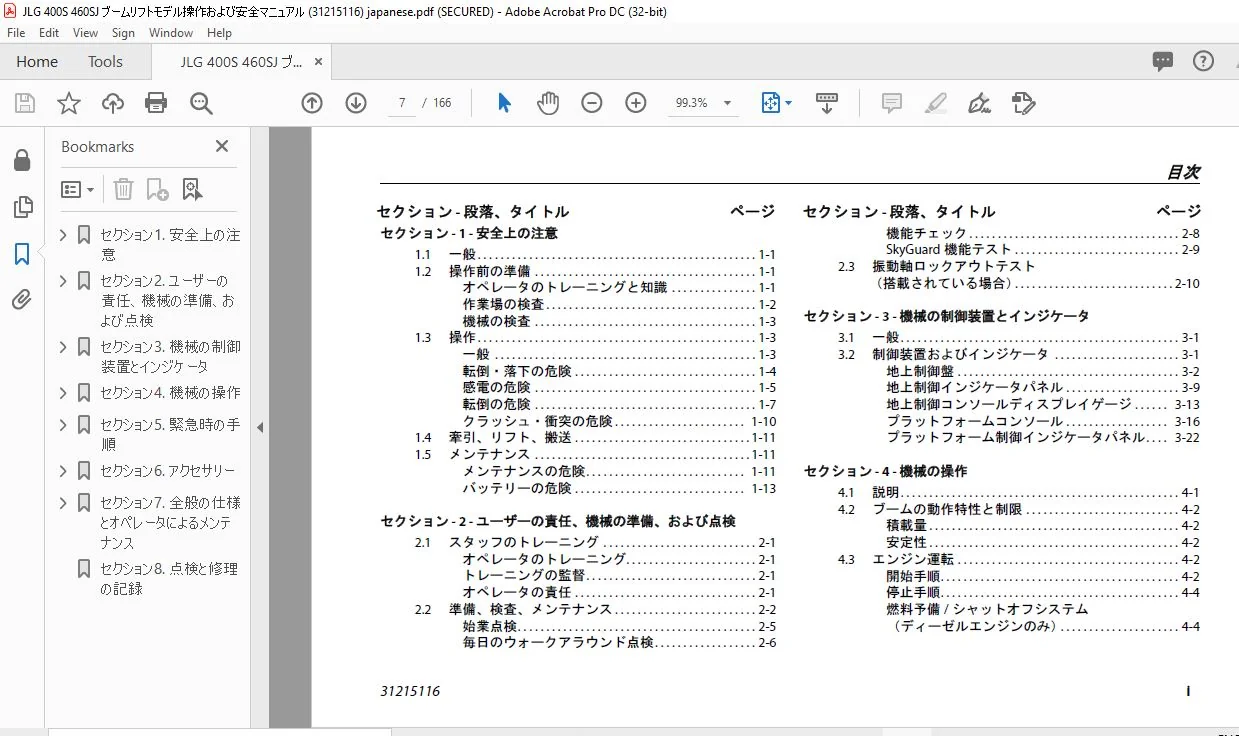Viewport: 1239px width, 736px height.
Task: Open the View menu
Action: click(x=85, y=33)
